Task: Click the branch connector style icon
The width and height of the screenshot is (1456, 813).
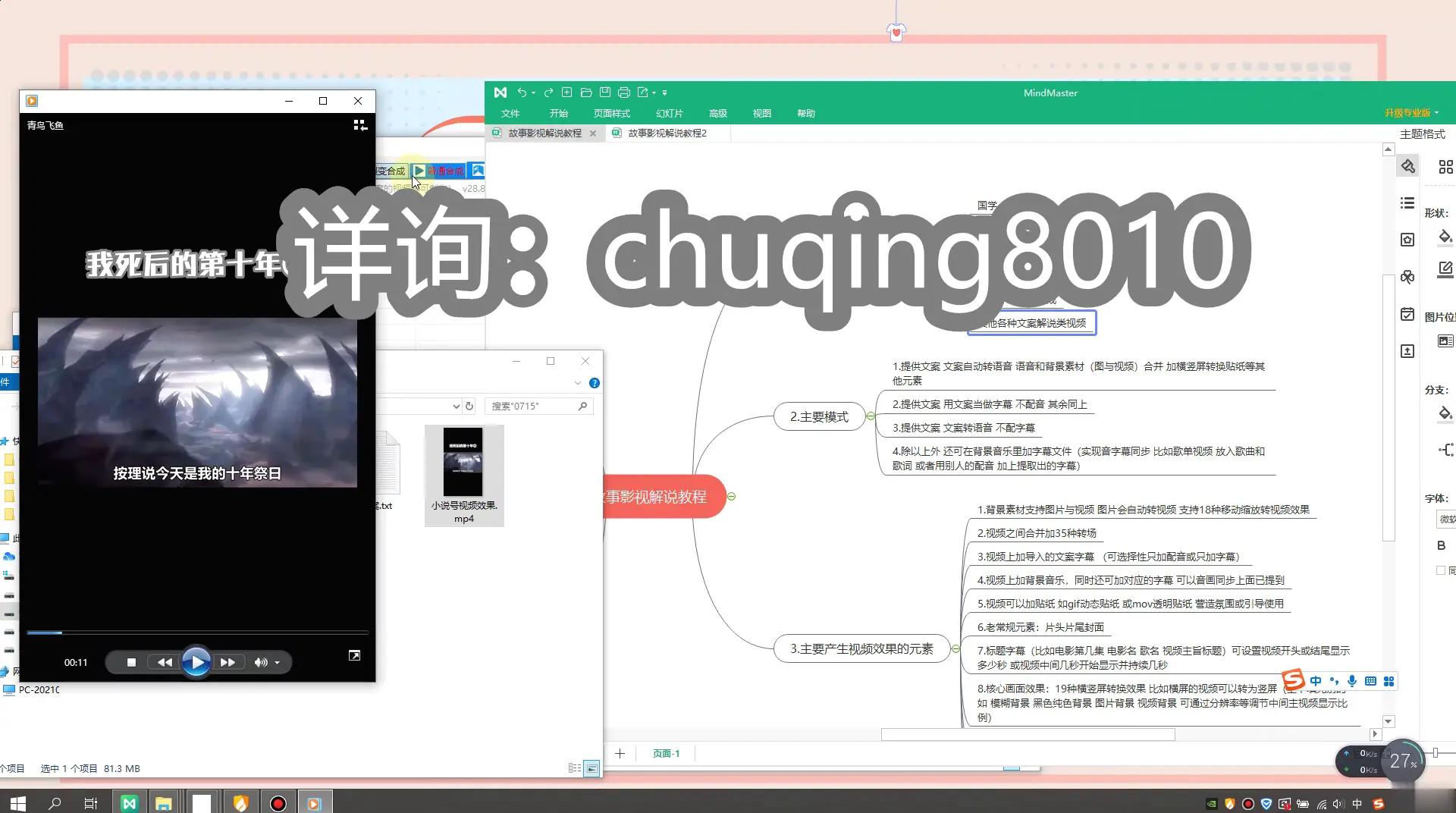Action: coord(1446,450)
